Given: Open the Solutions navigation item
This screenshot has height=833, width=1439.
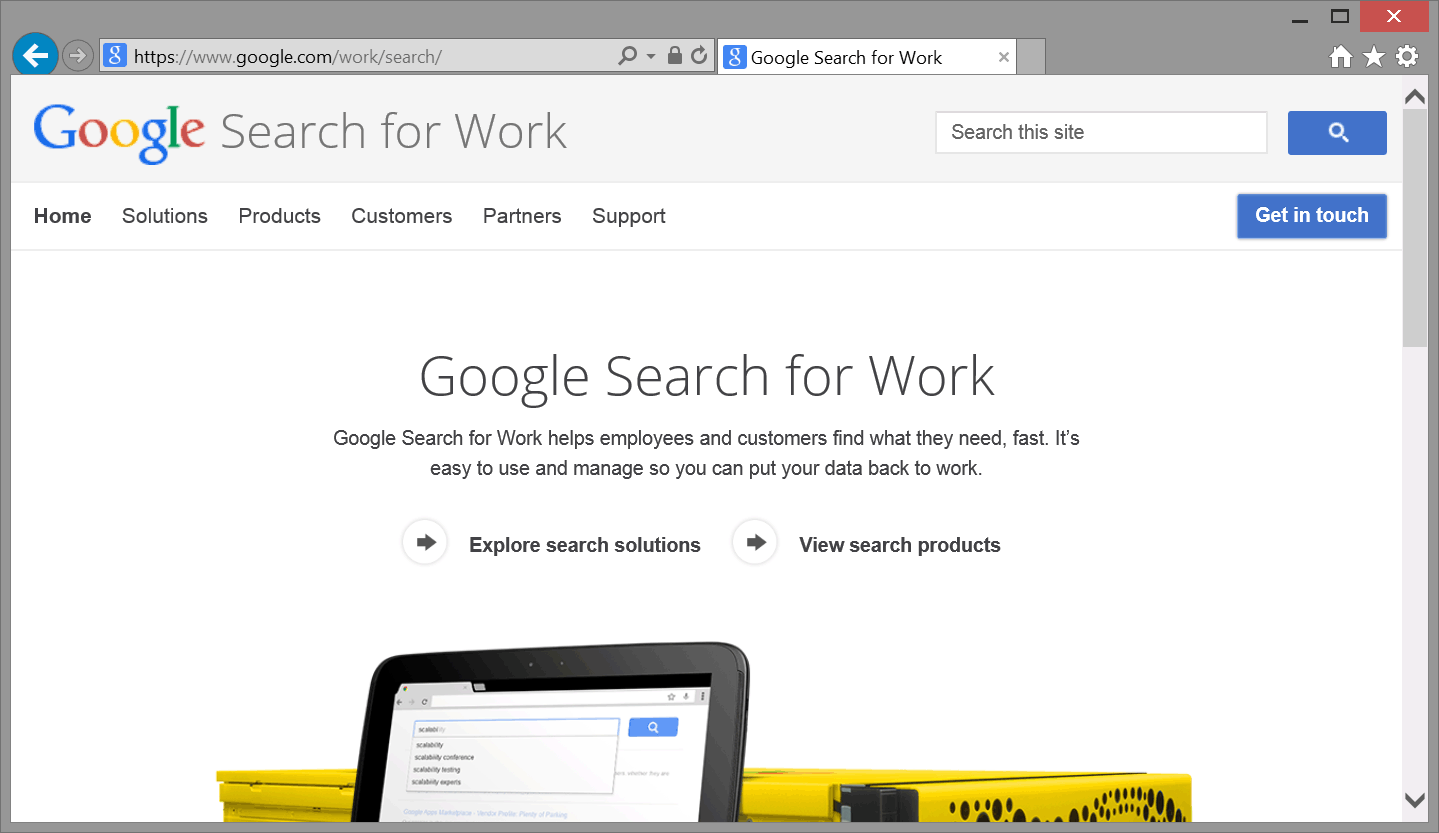Looking at the screenshot, I should pos(165,216).
